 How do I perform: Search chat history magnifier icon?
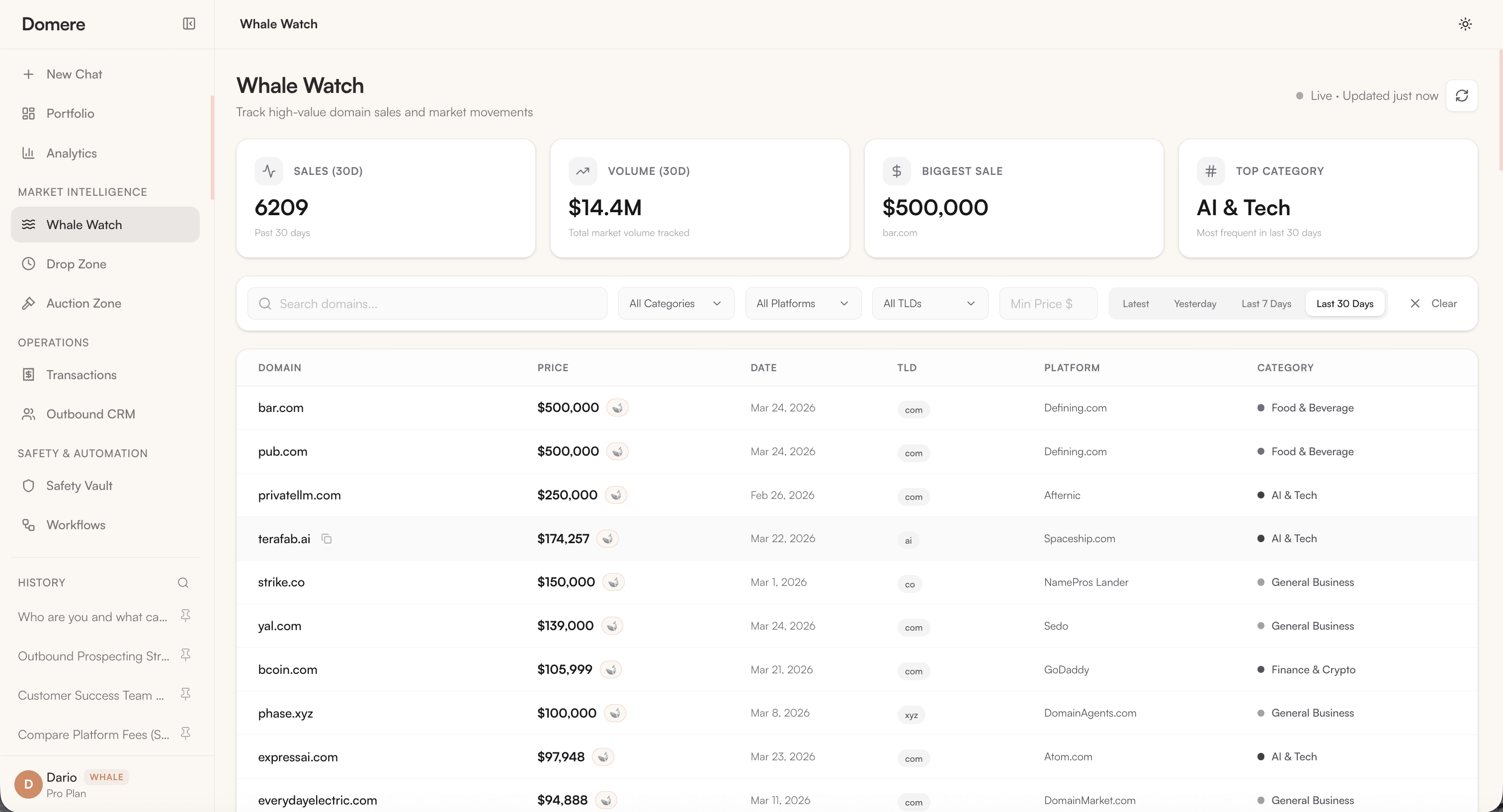point(183,582)
